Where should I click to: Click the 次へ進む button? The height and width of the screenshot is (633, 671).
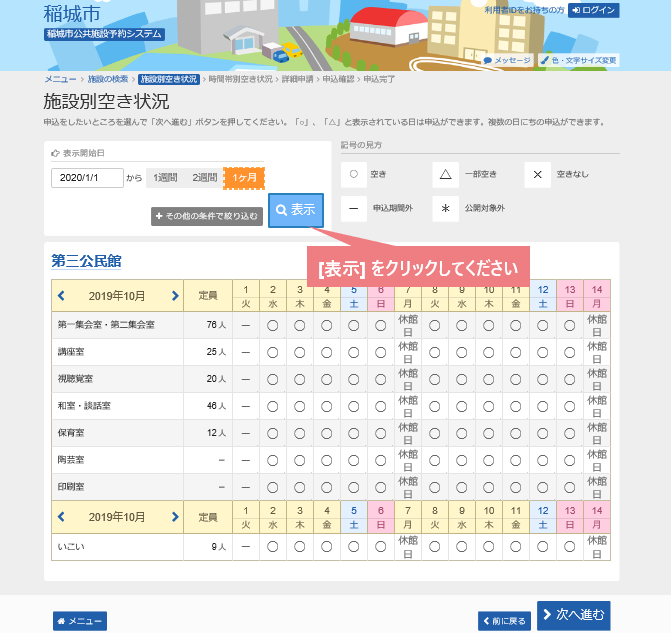573,615
